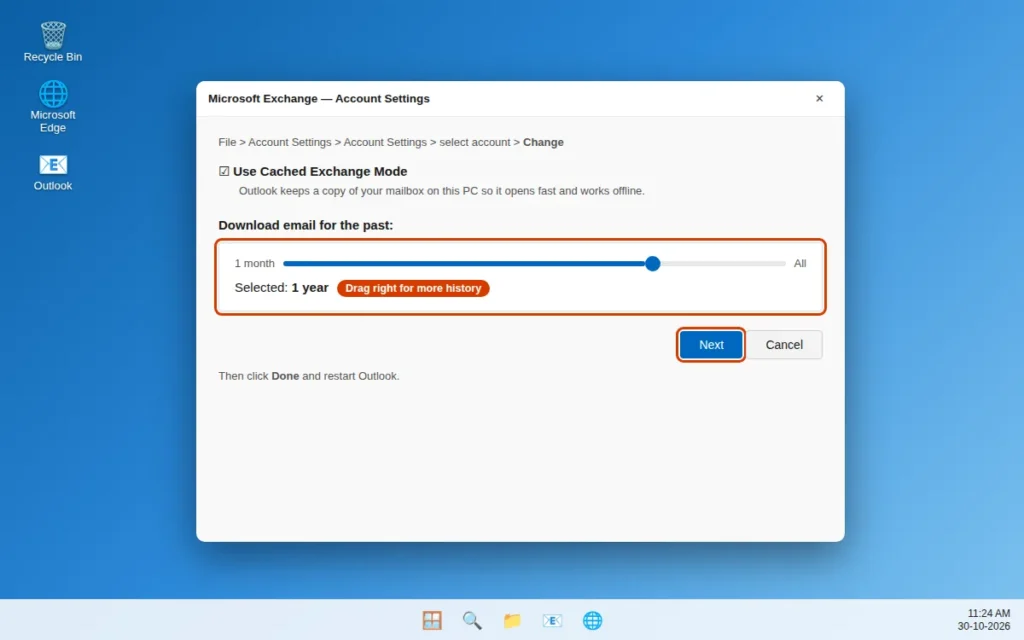Close the Account Settings dialog
Screen dimensions: 1024x640
tap(819, 99)
